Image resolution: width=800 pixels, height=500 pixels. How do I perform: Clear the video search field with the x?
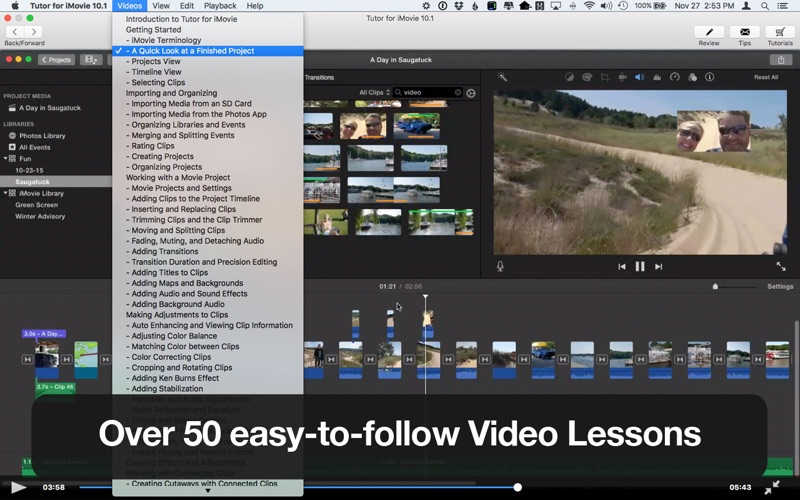[458, 92]
